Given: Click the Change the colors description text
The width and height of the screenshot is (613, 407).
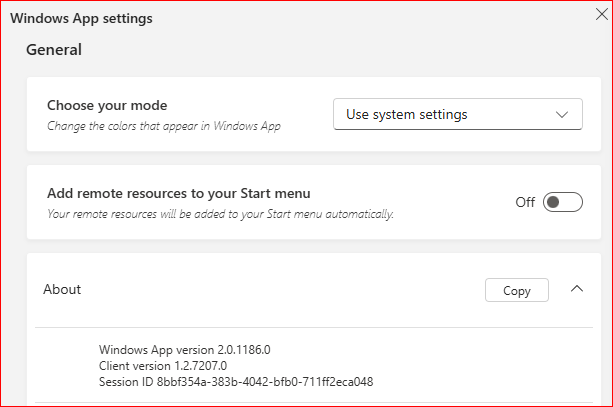Looking at the screenshot, I should [164, 126].
